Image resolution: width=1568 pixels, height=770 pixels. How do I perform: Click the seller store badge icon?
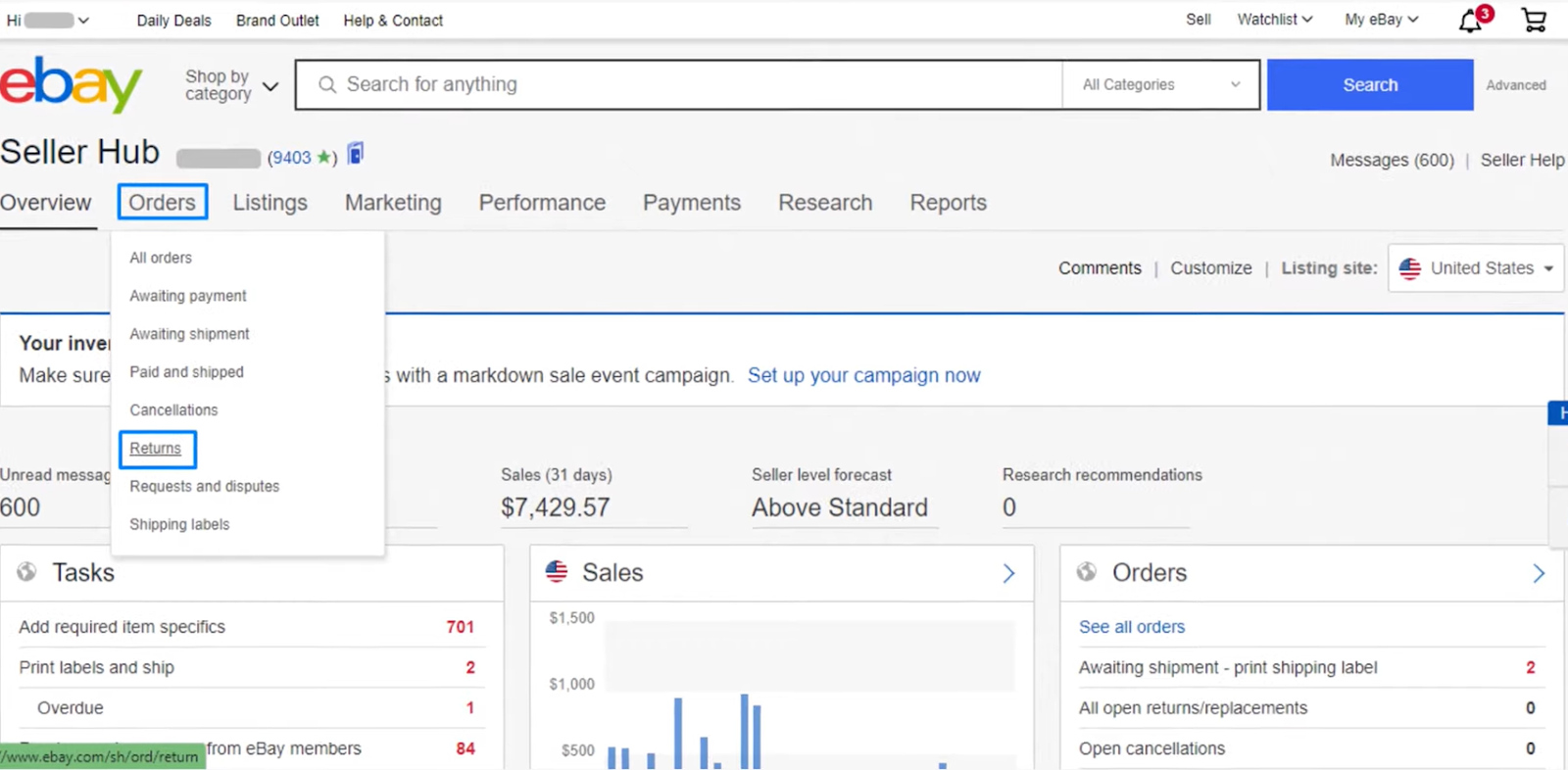[x=356, y=154]
